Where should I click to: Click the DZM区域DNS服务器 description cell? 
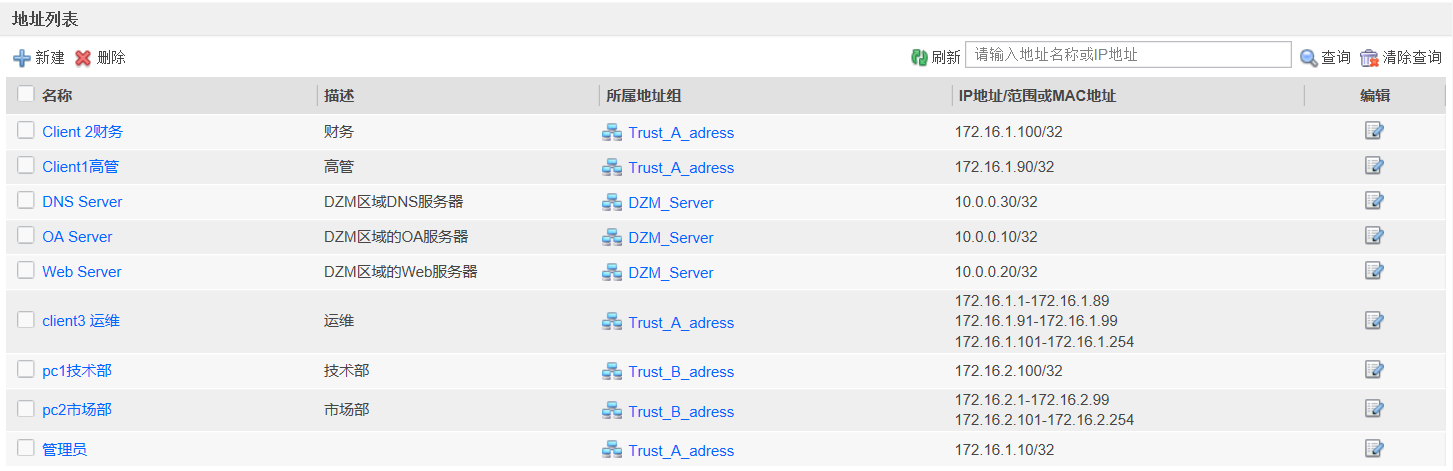pos(394,202)
